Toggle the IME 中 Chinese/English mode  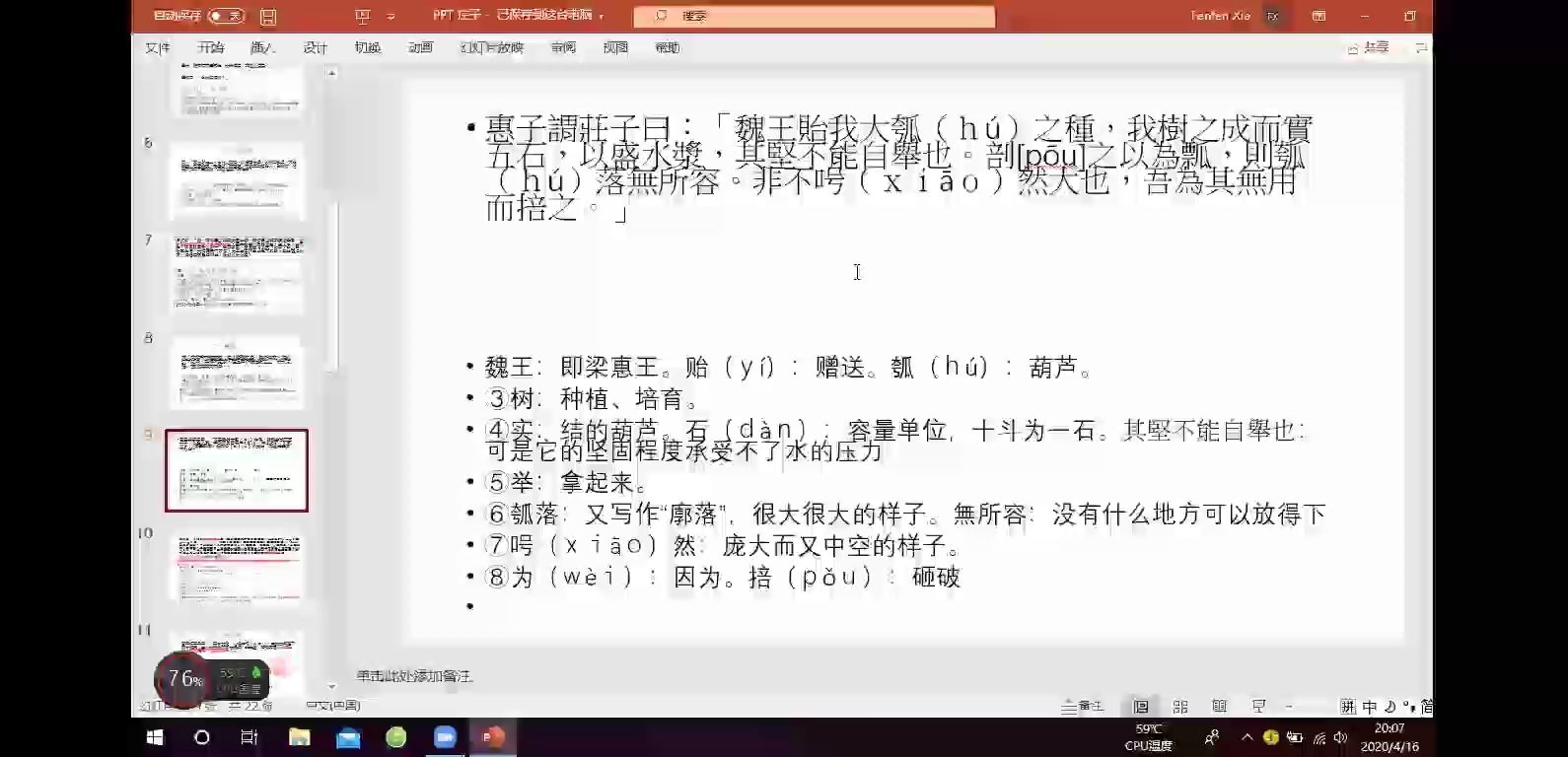(x=1370, y=707)
